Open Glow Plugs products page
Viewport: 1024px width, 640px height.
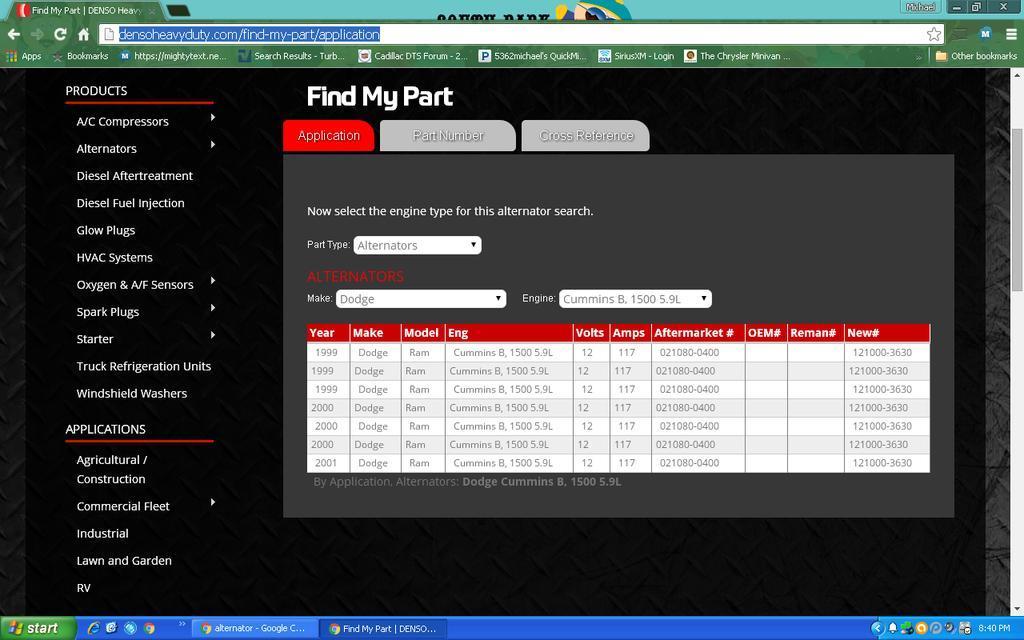click(x=106, y=231)
